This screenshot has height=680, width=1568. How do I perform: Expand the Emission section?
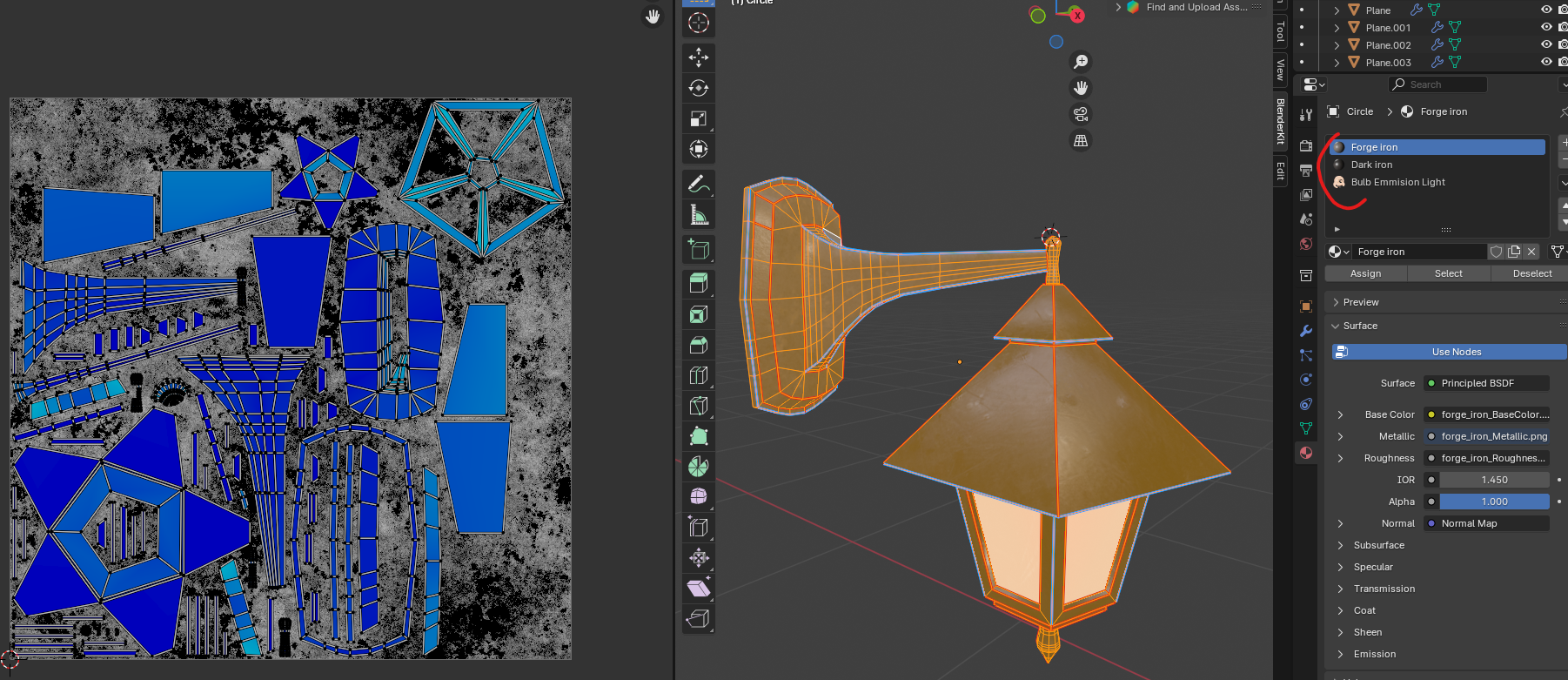coord(1340,654)
